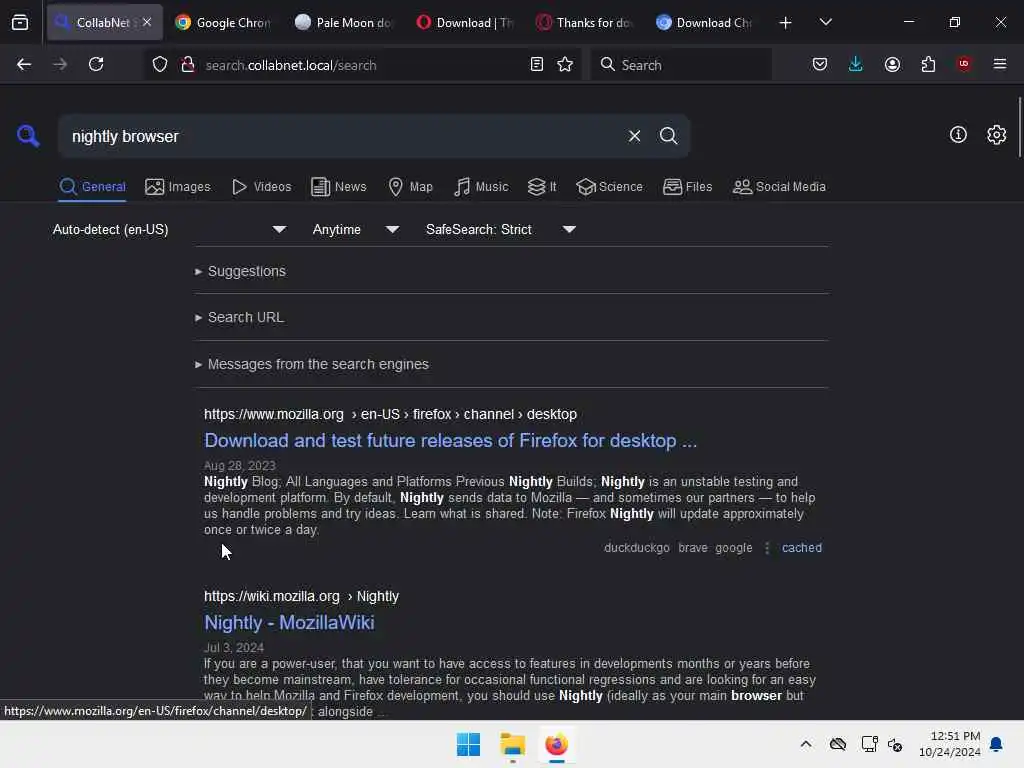The image size is (1024, 768).
Task: Toggle reader view icon
Action: (536, 64)
